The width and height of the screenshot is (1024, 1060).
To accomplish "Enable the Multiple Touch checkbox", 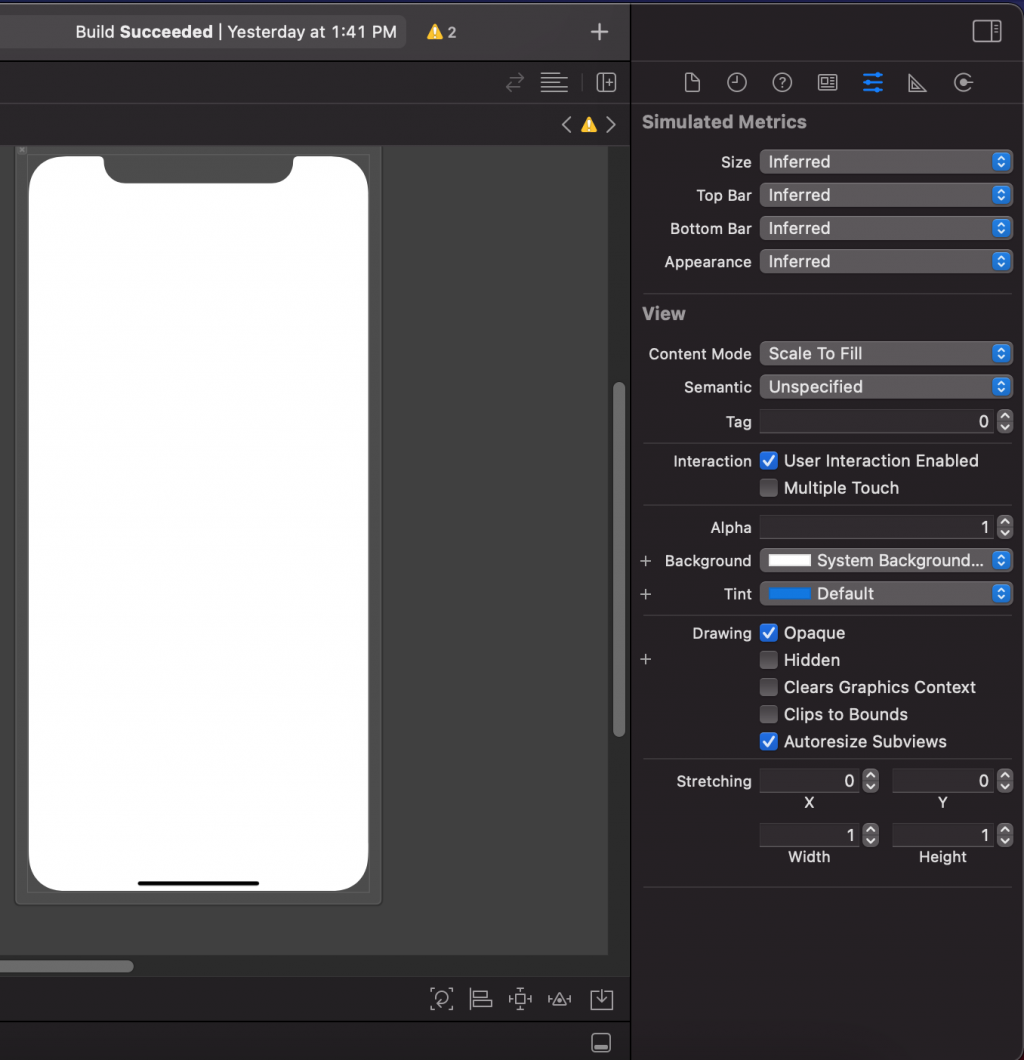I will tap(769, 488).
